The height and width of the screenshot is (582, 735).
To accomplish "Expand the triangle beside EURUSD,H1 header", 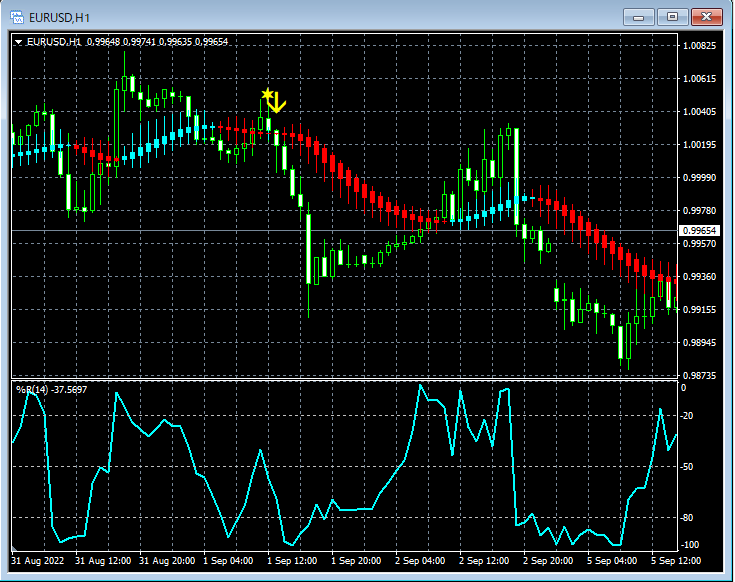I will tap(18, 42).
